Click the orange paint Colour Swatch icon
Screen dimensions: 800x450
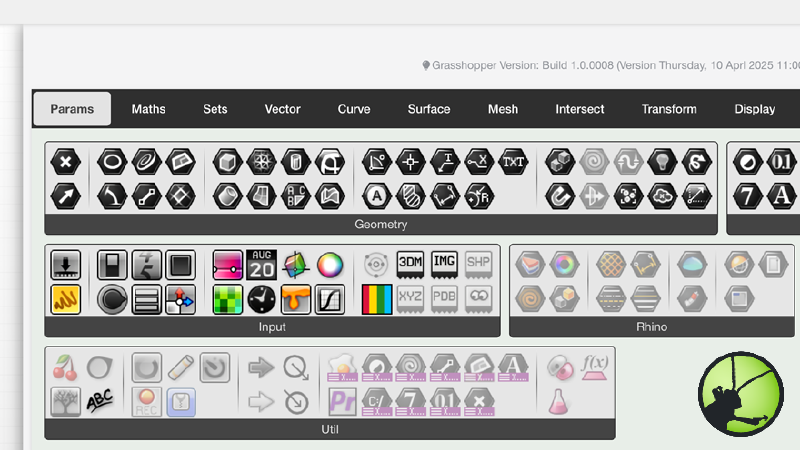(x=296, y=299)
